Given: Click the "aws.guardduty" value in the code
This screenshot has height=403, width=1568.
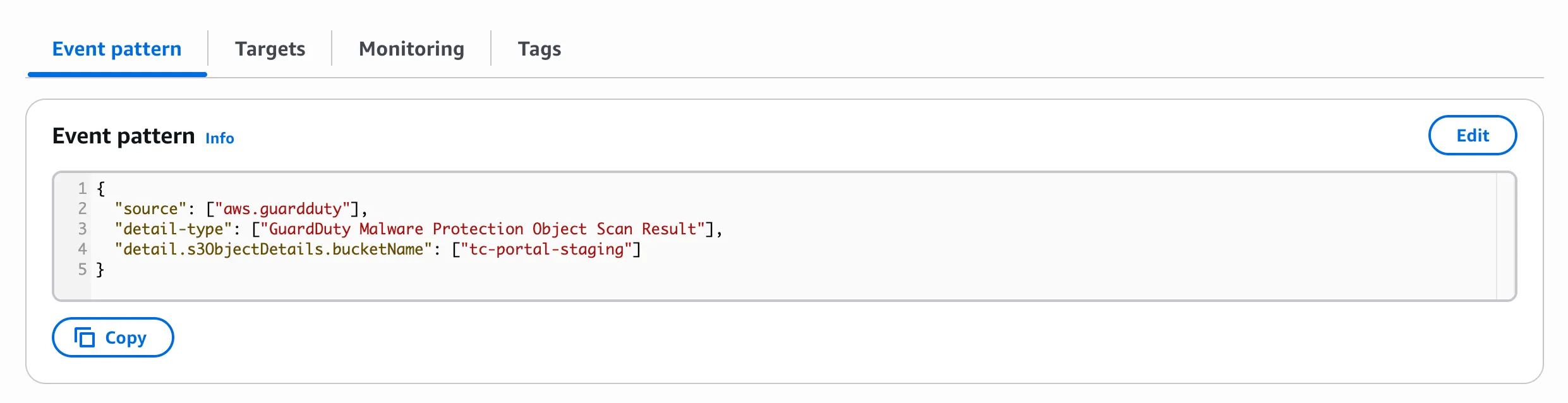Looking at the screenshot, I should pyautogui.click(x=282, y=208).
